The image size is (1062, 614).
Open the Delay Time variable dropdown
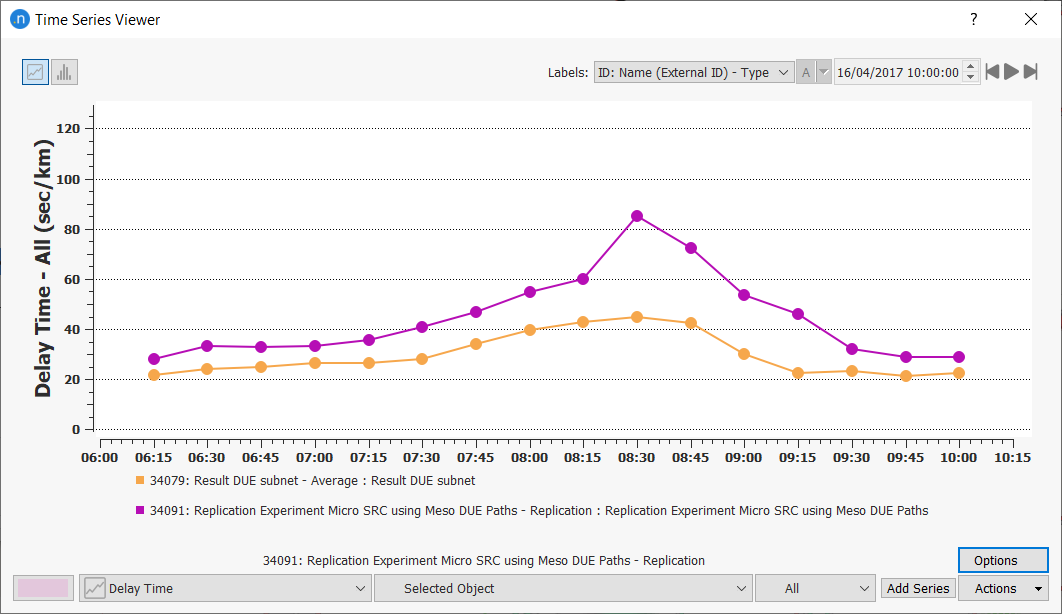pyautogui.click(x=226, y=589)
